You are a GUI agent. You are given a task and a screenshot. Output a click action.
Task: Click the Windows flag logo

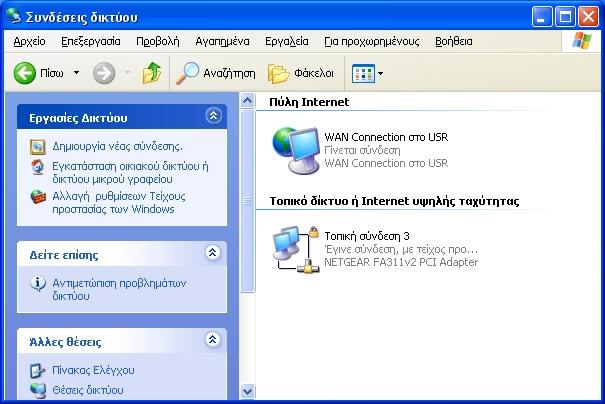pos(582,41)
